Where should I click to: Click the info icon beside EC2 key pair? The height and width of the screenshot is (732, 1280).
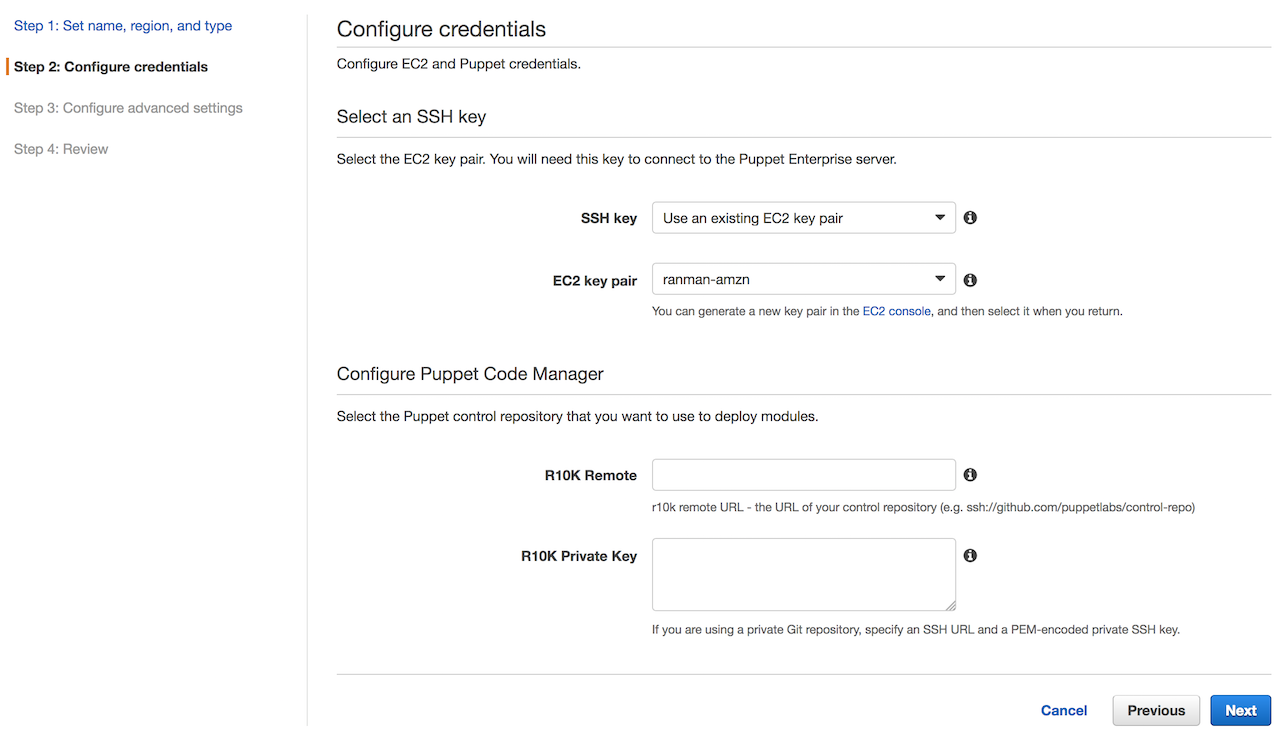970,280
